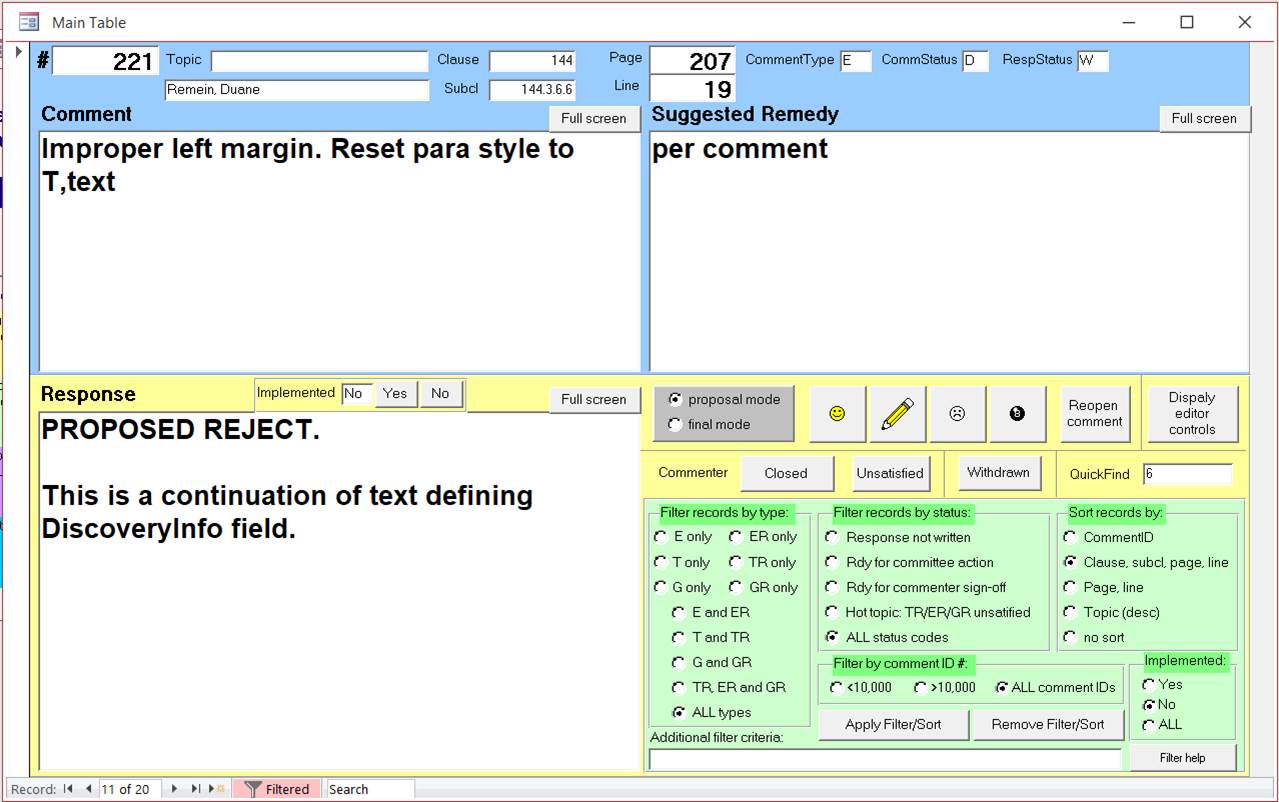Mark comment as Withdrawn
1279x802 pixels.
(x=998, y=473)
